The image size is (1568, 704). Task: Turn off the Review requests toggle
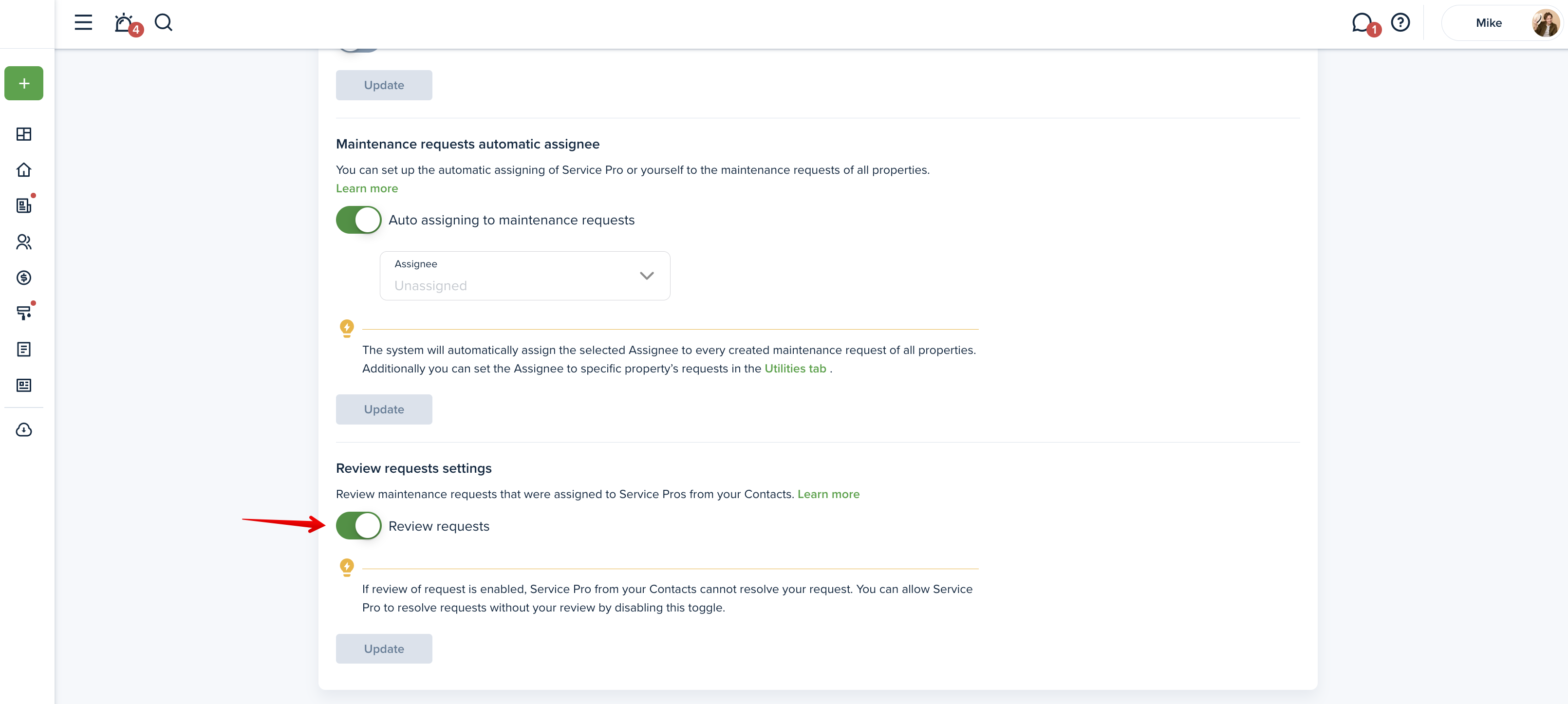click(x=358, y=526)
